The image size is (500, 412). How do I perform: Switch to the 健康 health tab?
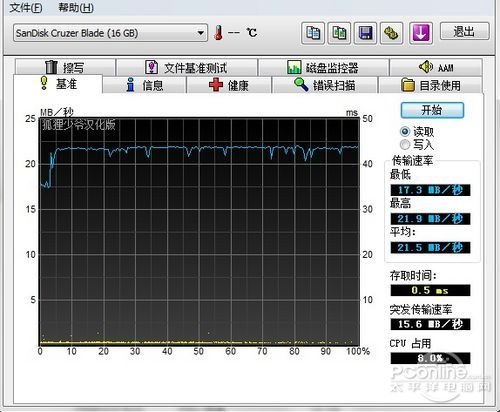[x=229, y=85]
